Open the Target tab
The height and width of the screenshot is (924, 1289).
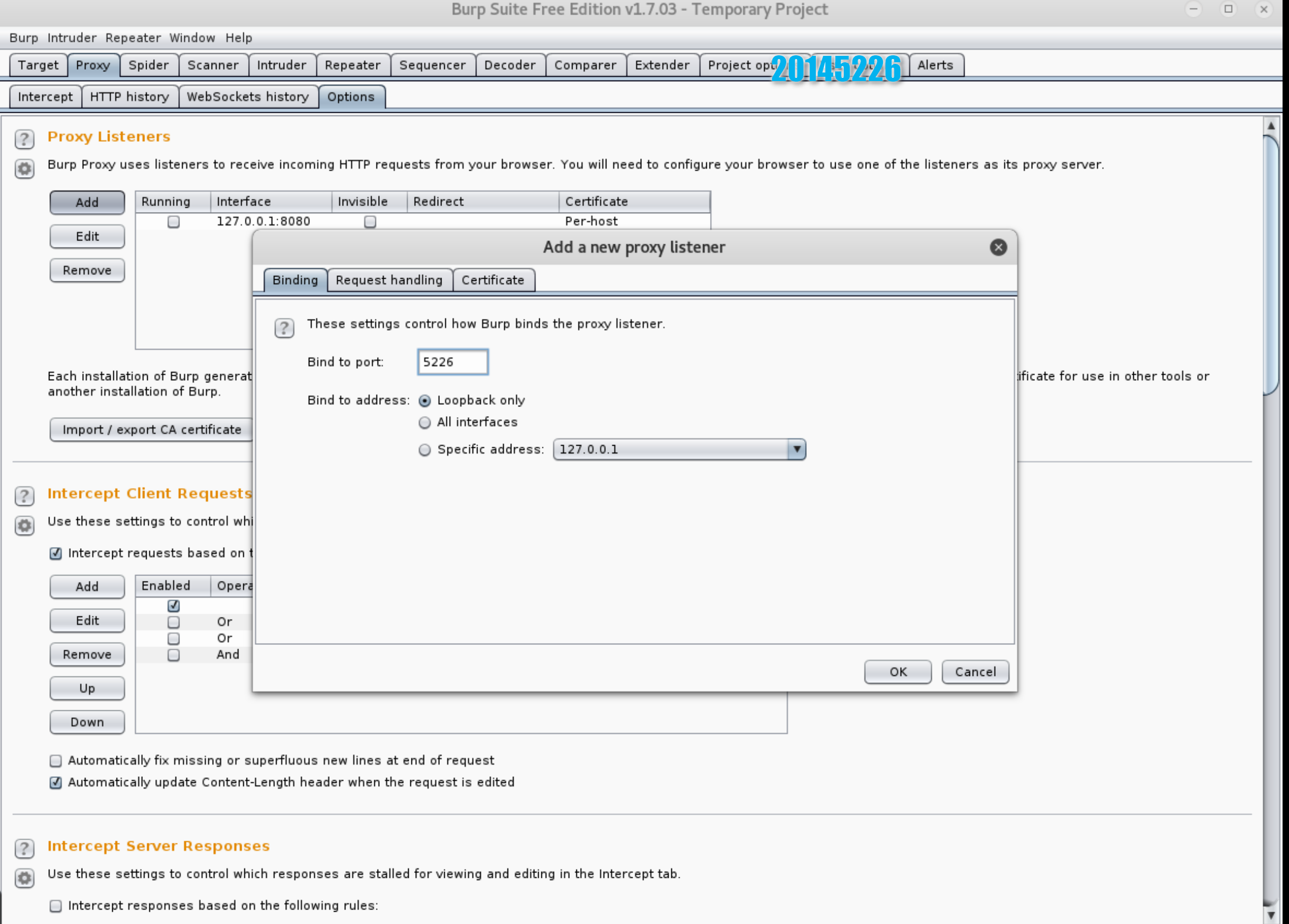pyautogui.click(x=38, y=66)
